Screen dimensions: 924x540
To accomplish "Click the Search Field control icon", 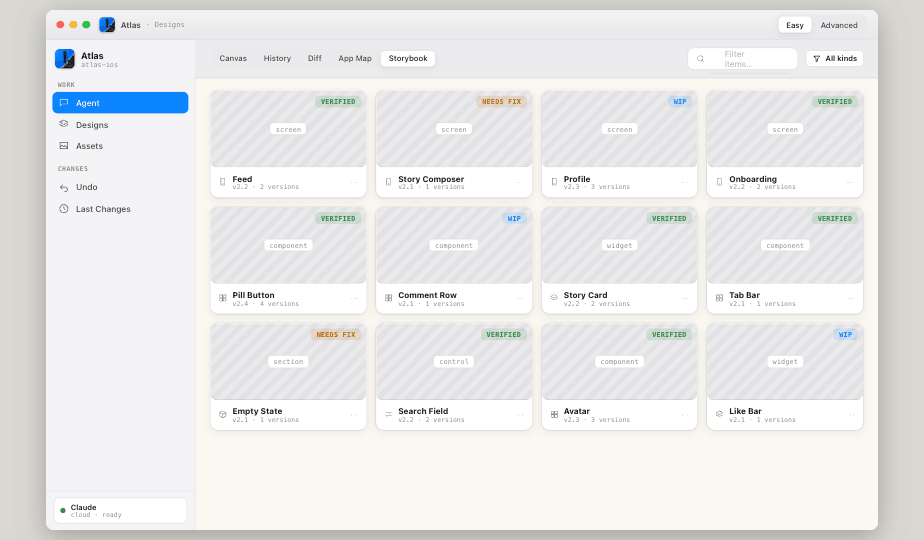I will point(388,414).
